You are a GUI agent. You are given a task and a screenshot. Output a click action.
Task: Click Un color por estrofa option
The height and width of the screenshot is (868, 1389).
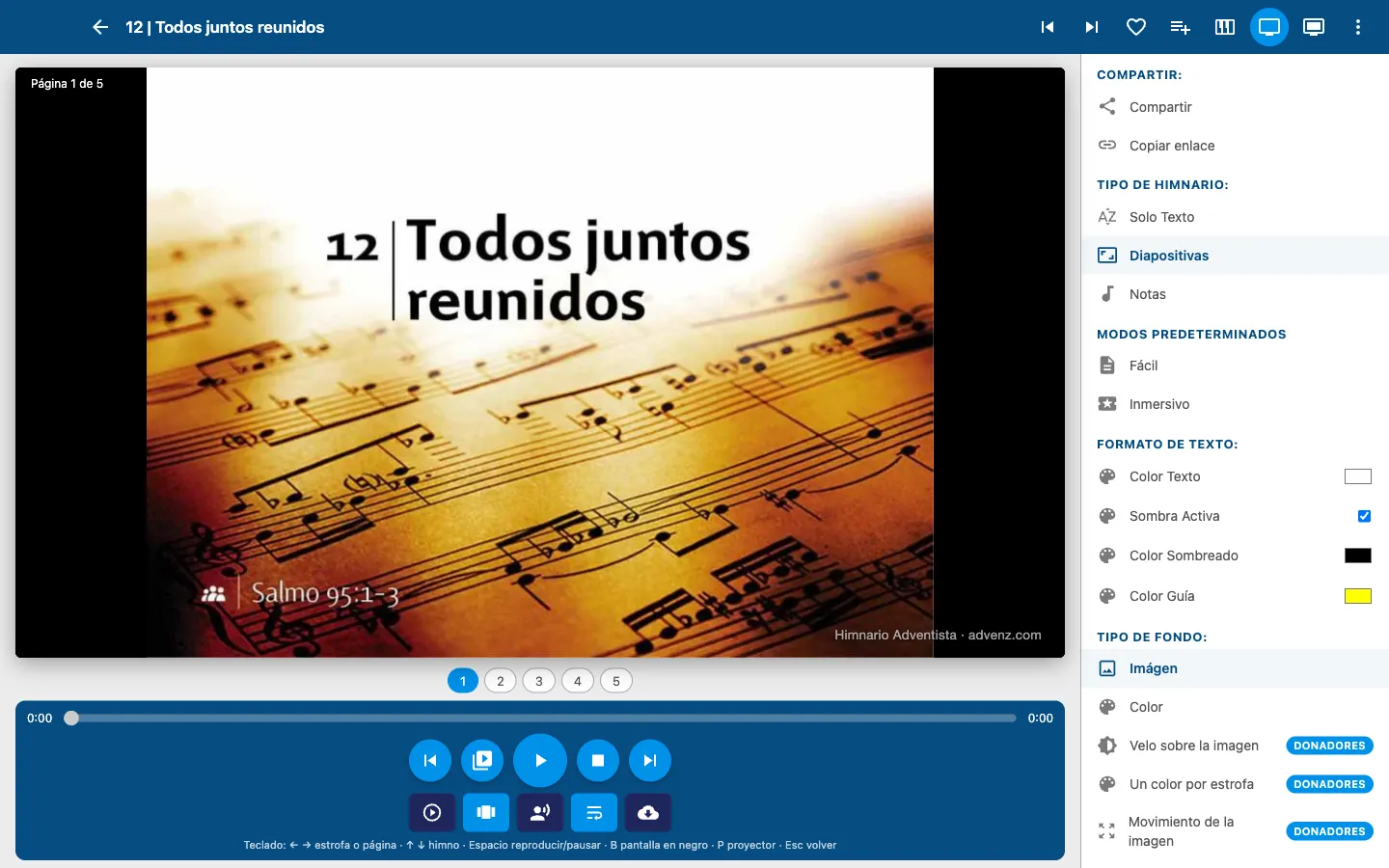tap(1235, 784)
